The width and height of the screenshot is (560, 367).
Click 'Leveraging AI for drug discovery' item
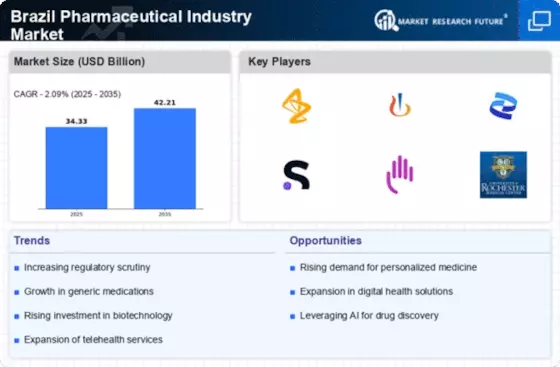pyautogui.click(x=369, y=316)
